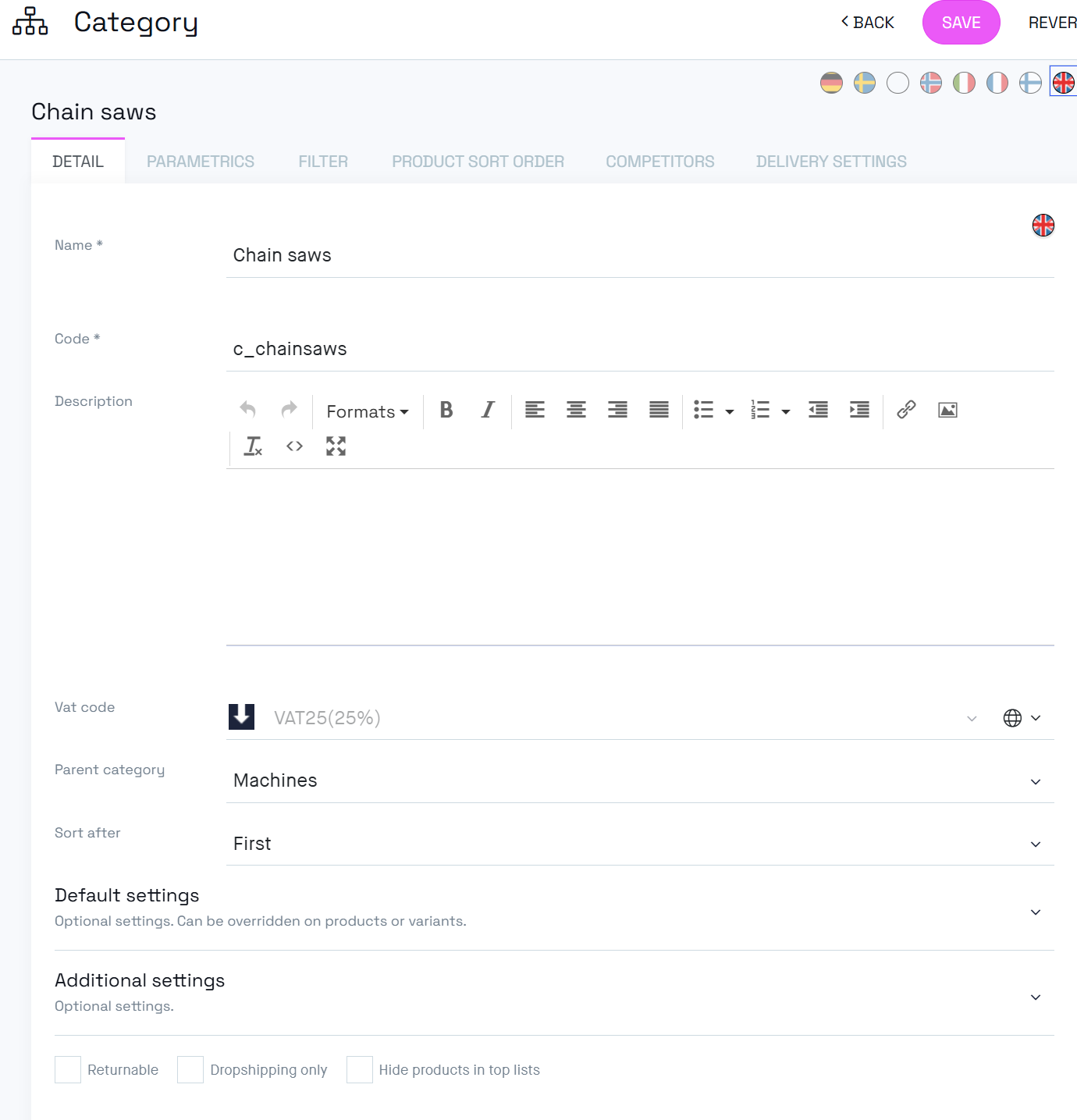Screen dimensions: 1077x1120
Task: Click the Code field c_chainsaws
Action: (x=640, y=349)
